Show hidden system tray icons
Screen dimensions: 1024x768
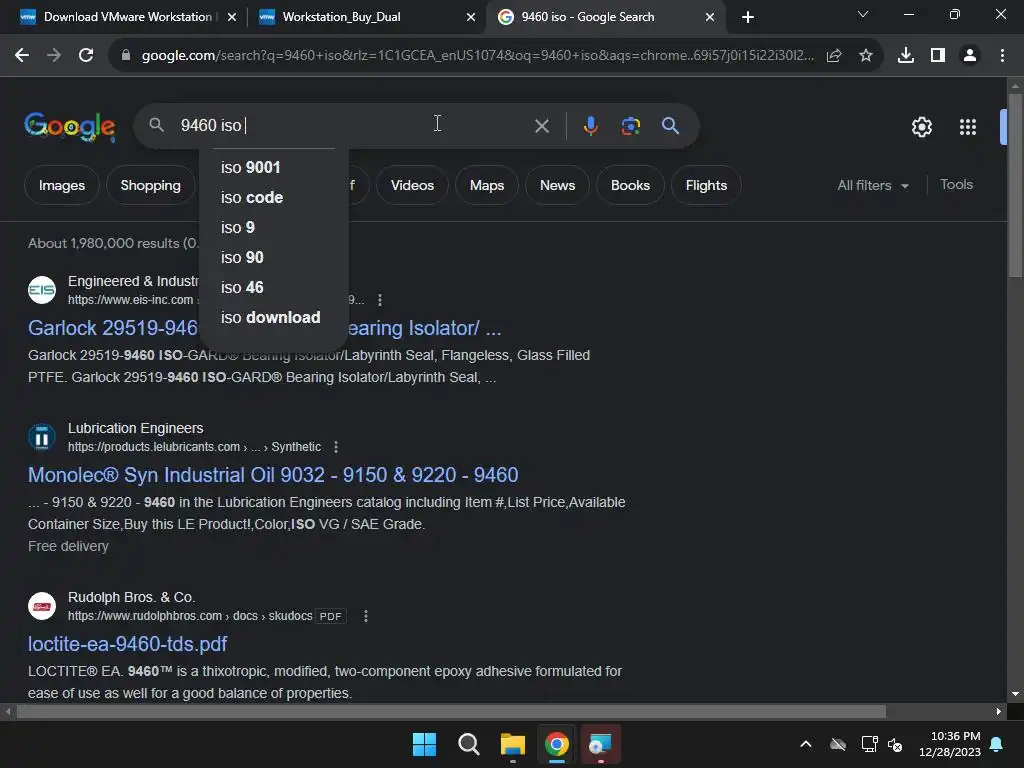click(x=806, y=744)
